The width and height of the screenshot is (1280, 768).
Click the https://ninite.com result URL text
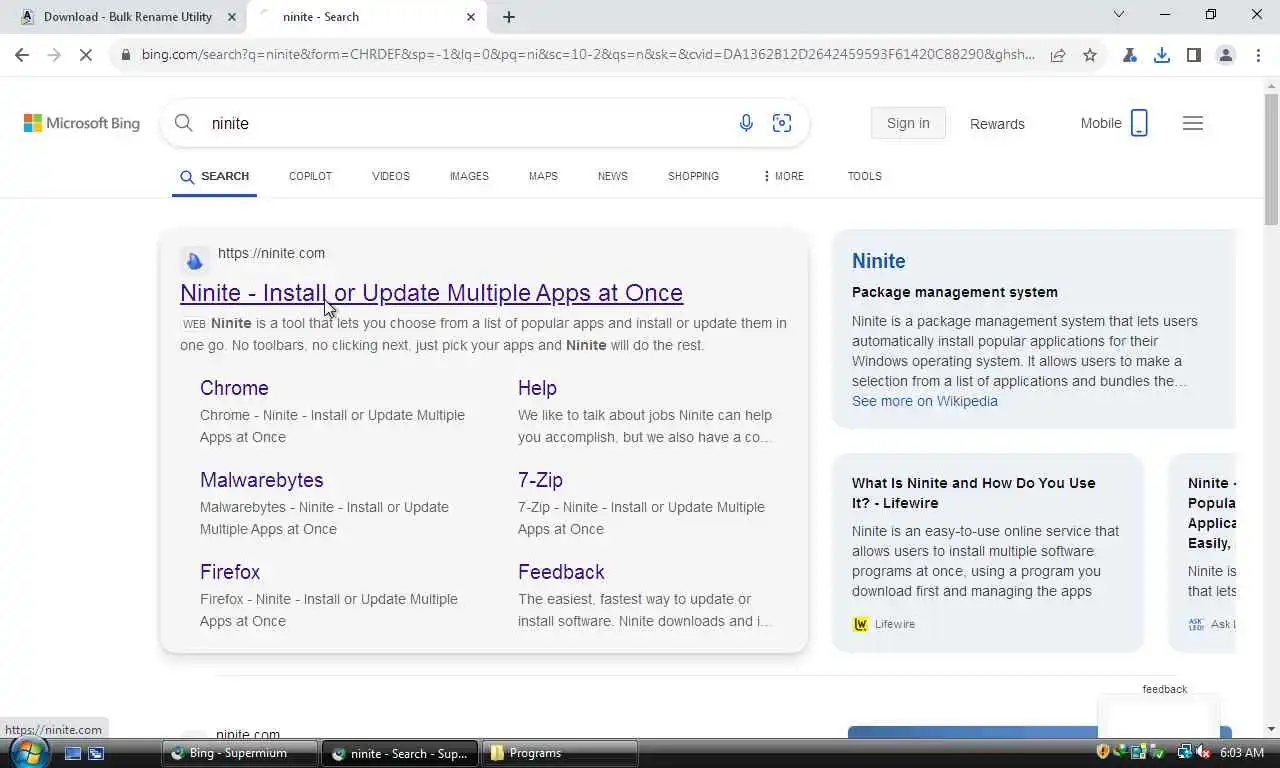pyautogui.click(x=271, y=253)
